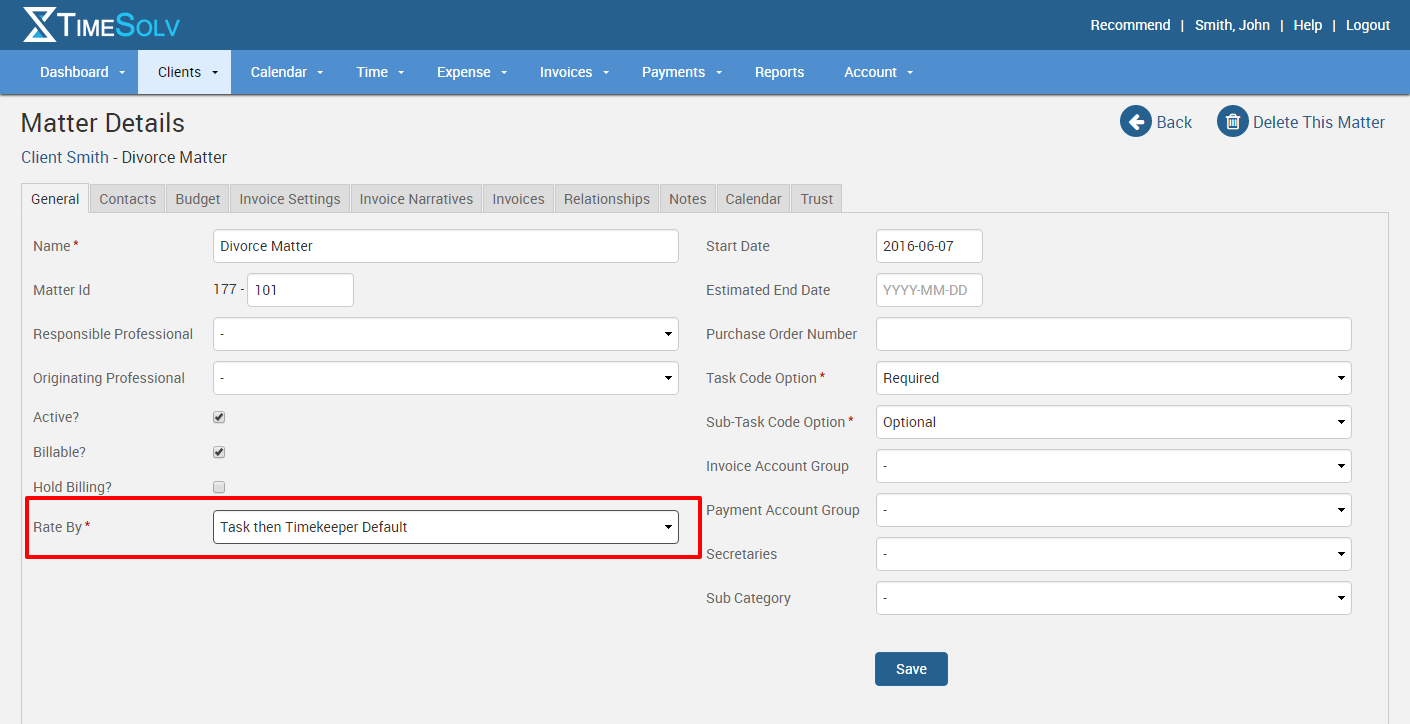This screenshot has height=724, width=1410.
Task: Click the Help link in header
Action: click(x=1307, y=25)
